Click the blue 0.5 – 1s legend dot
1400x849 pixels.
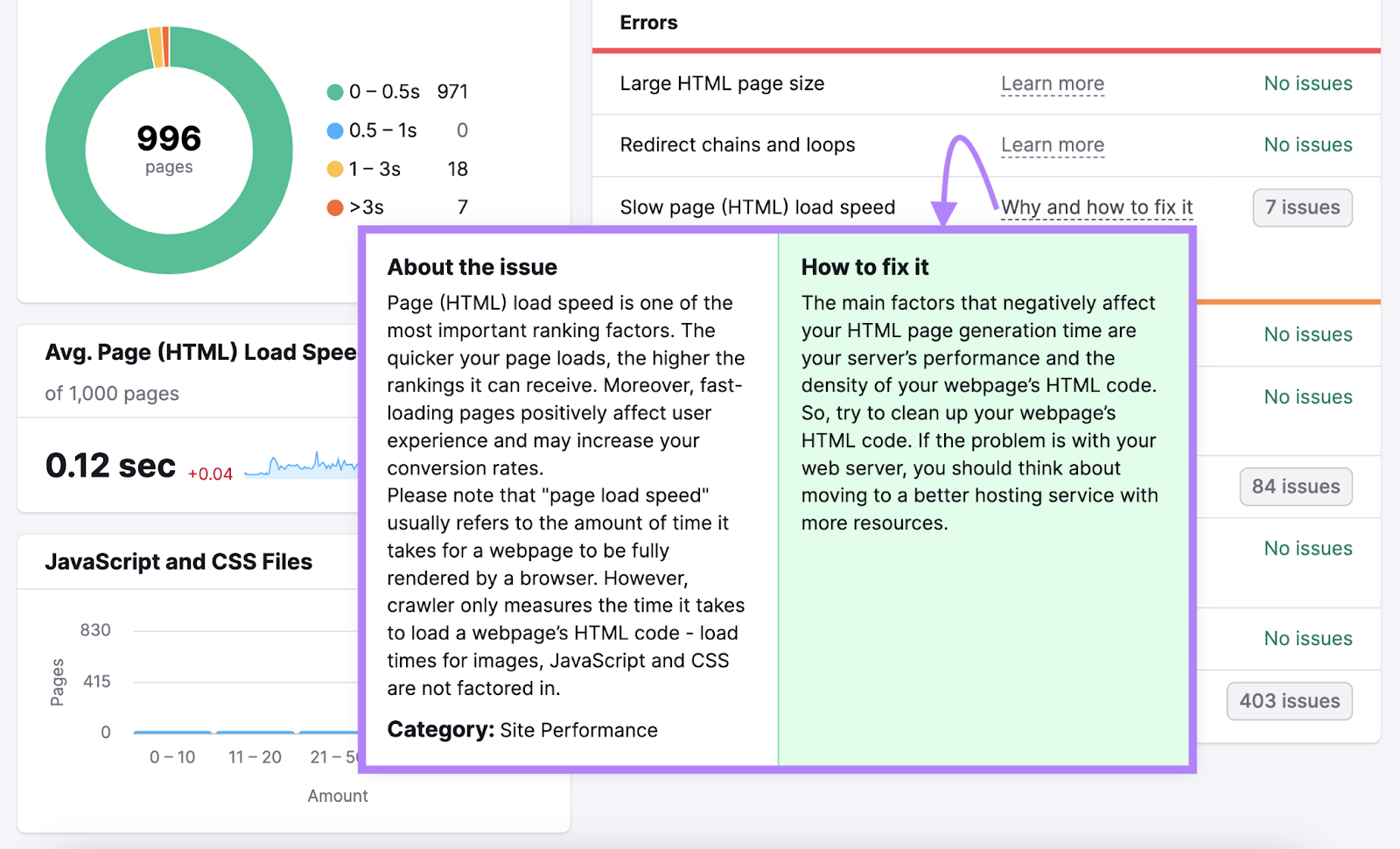pos(334,130)
